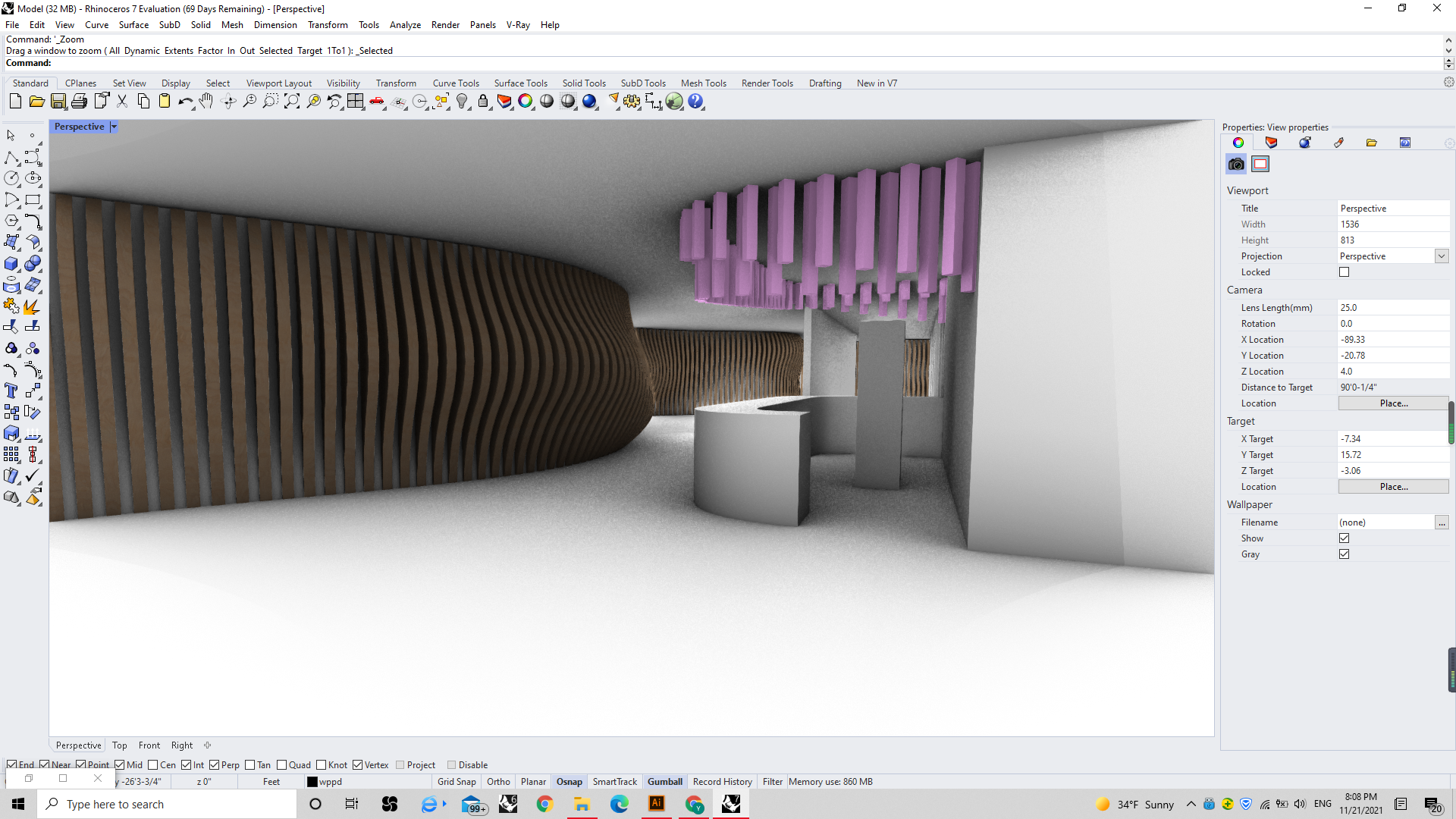Open the Four Viewports layout icon
Screen dimensions: 1456x819
356,102
